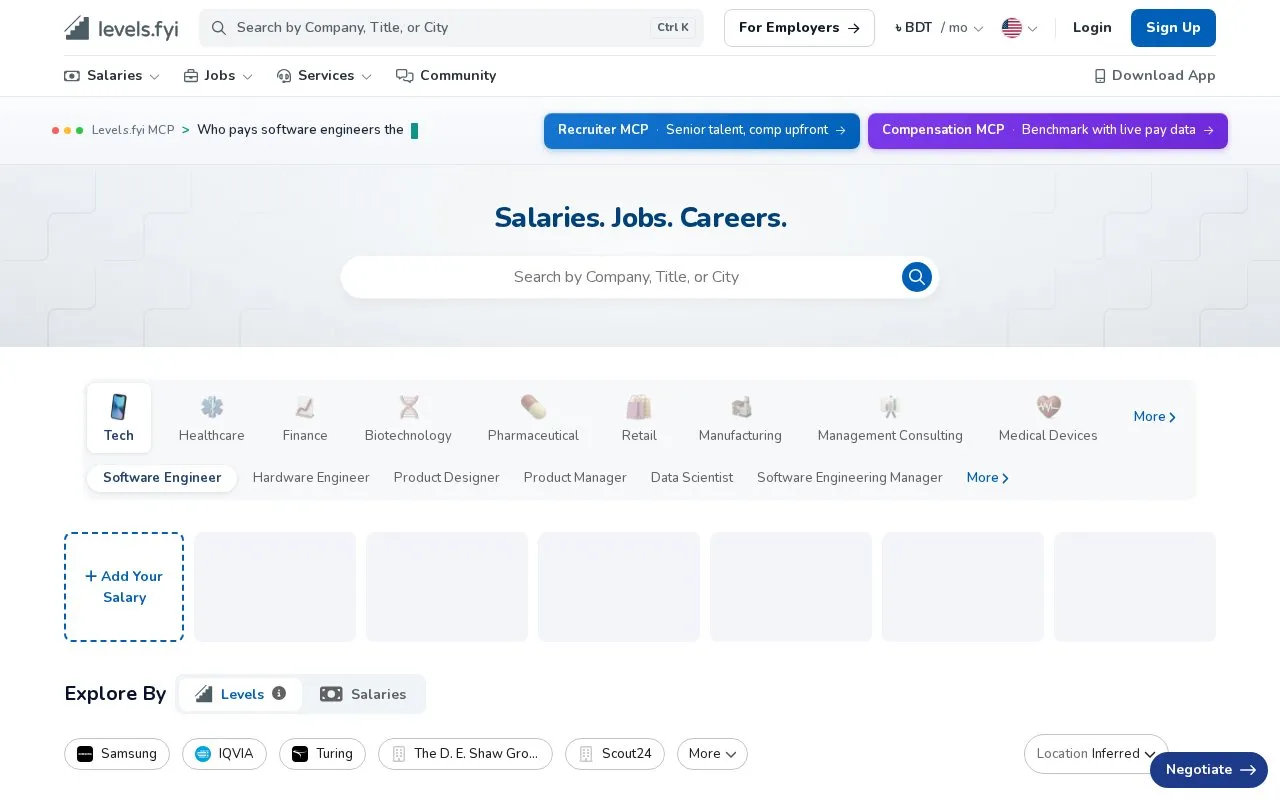Expand the Jobs menu
Viewport: 1280px width, 800px height.
coord(218,76)
